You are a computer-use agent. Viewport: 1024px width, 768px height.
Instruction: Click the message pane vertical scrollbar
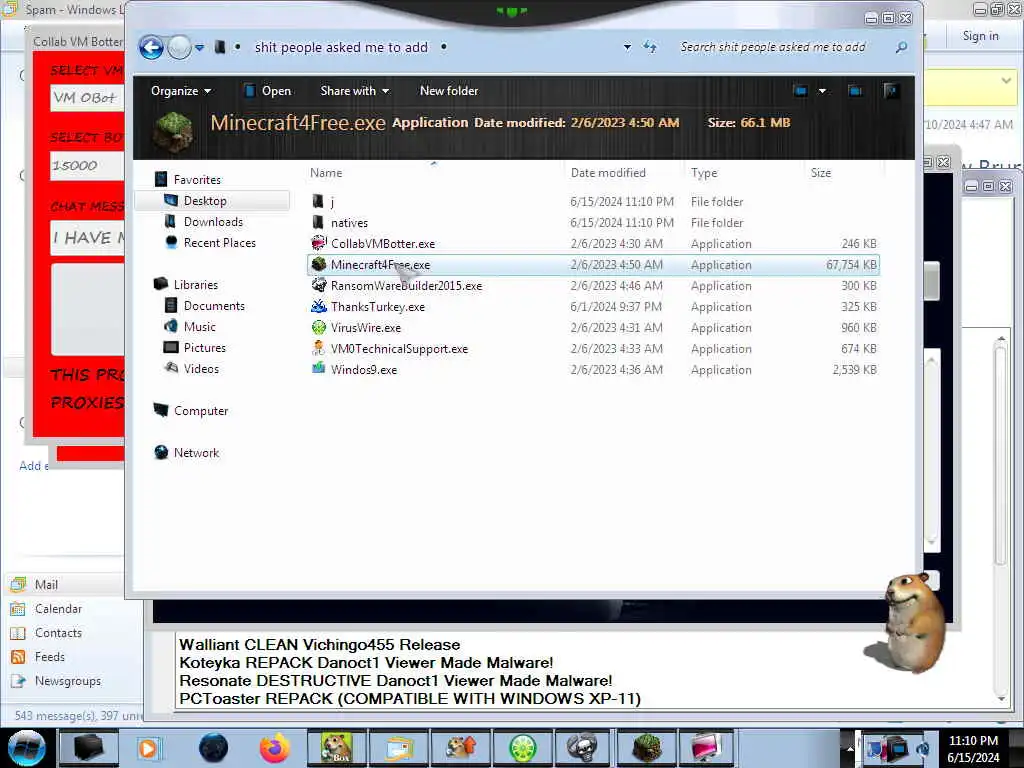click(1000, 519)
